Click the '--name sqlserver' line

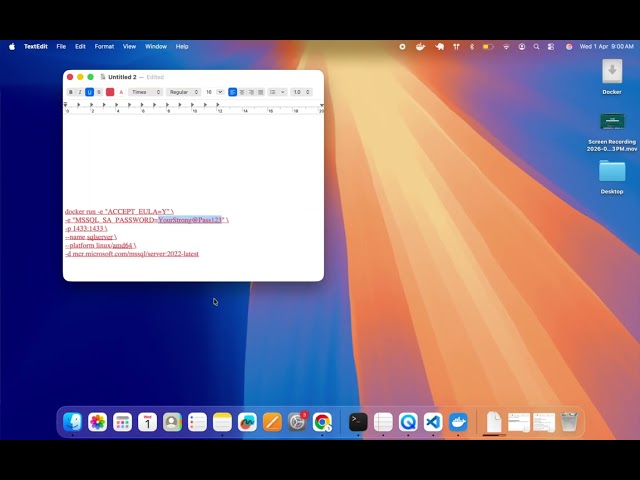coord(91,237)
